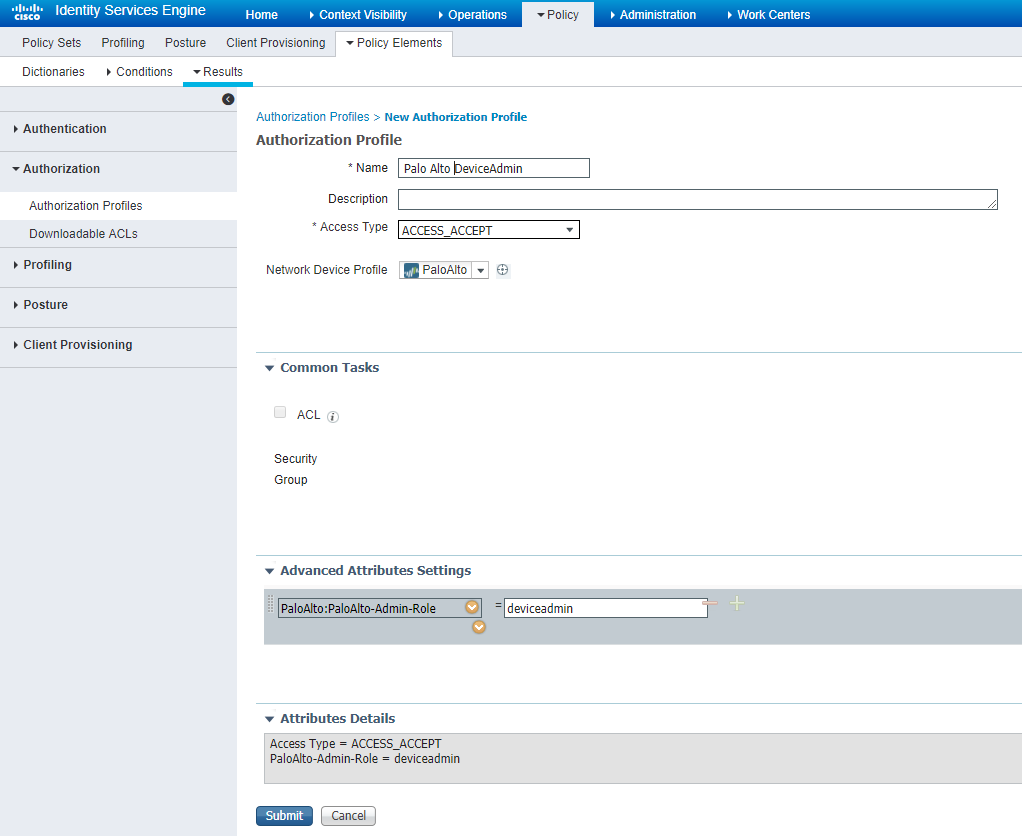Open Network Device Profile PaloAlto dropdown
This screenshot has height=836, width=1022.
480,270
